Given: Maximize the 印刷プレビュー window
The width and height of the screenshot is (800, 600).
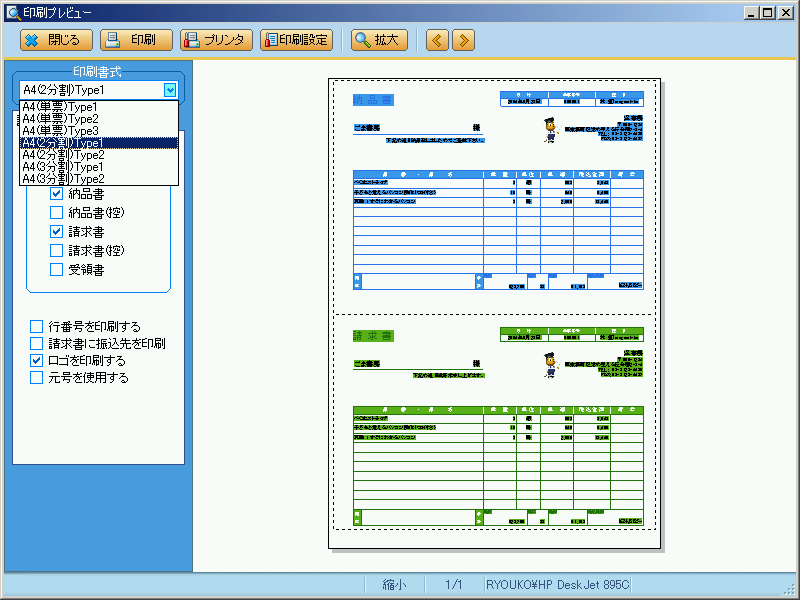Looking at the screenshot, I should 768,13.
